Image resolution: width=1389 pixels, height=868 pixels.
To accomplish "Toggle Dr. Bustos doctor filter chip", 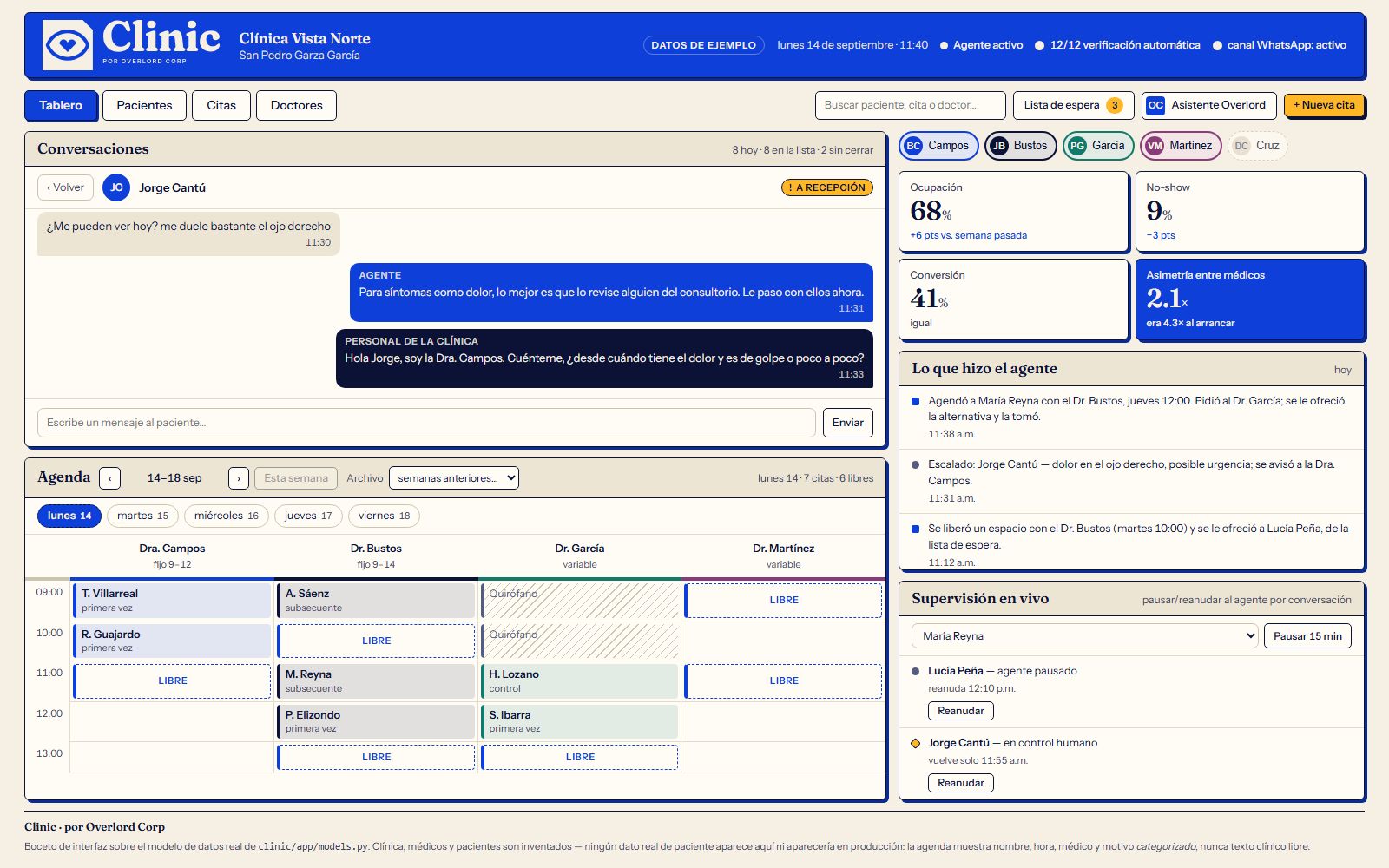I will click(1021, 146).
